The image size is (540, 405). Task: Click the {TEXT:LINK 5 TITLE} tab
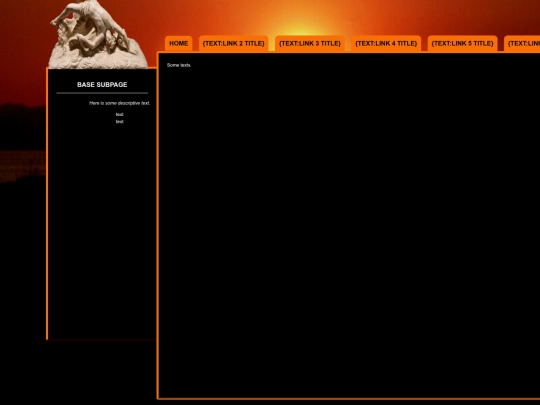[x=463, y=43]
